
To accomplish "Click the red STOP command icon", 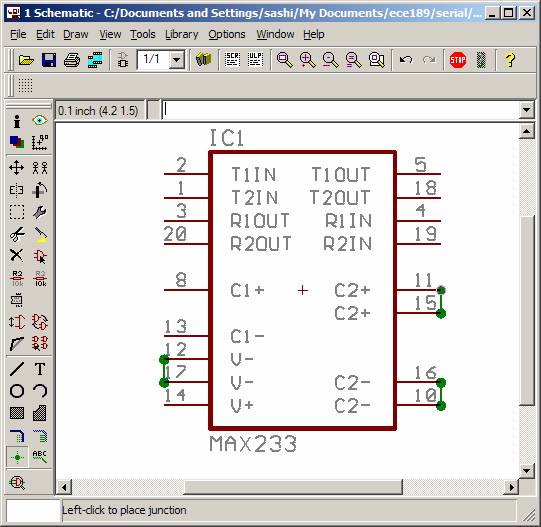I will point(458,60).
